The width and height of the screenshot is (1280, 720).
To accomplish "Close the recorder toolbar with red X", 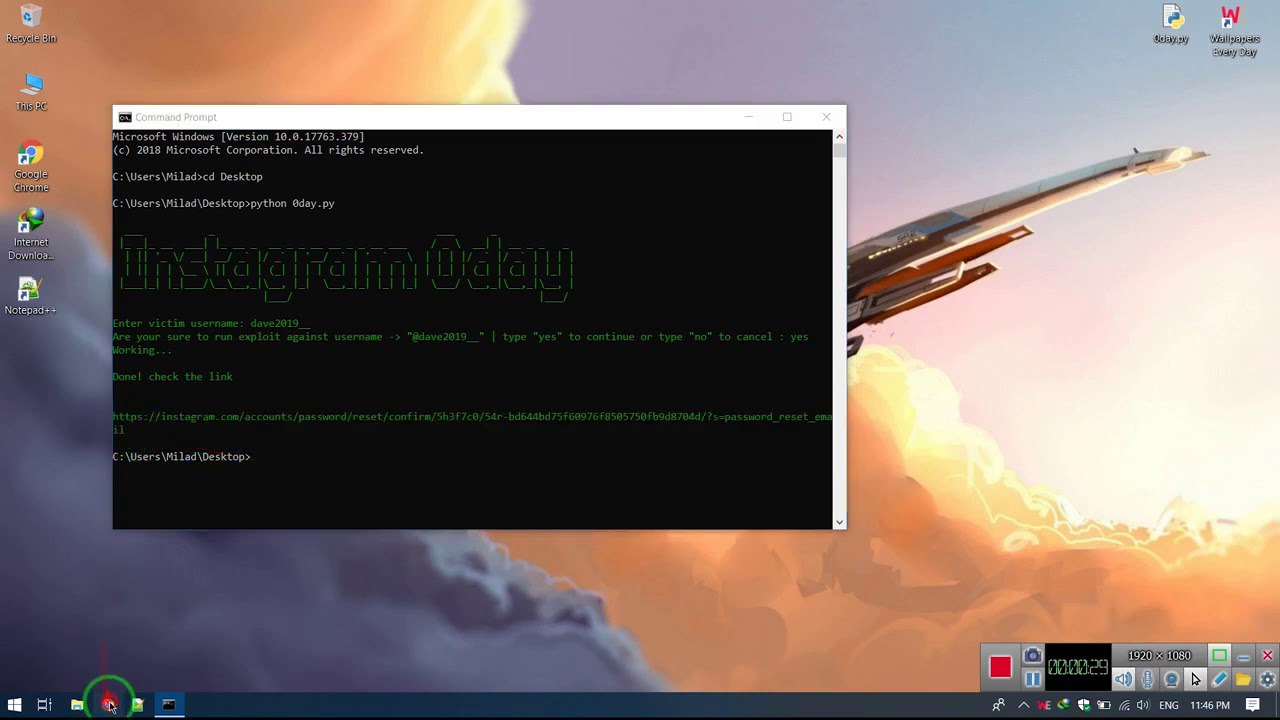I will click(x=1267, y=656).
